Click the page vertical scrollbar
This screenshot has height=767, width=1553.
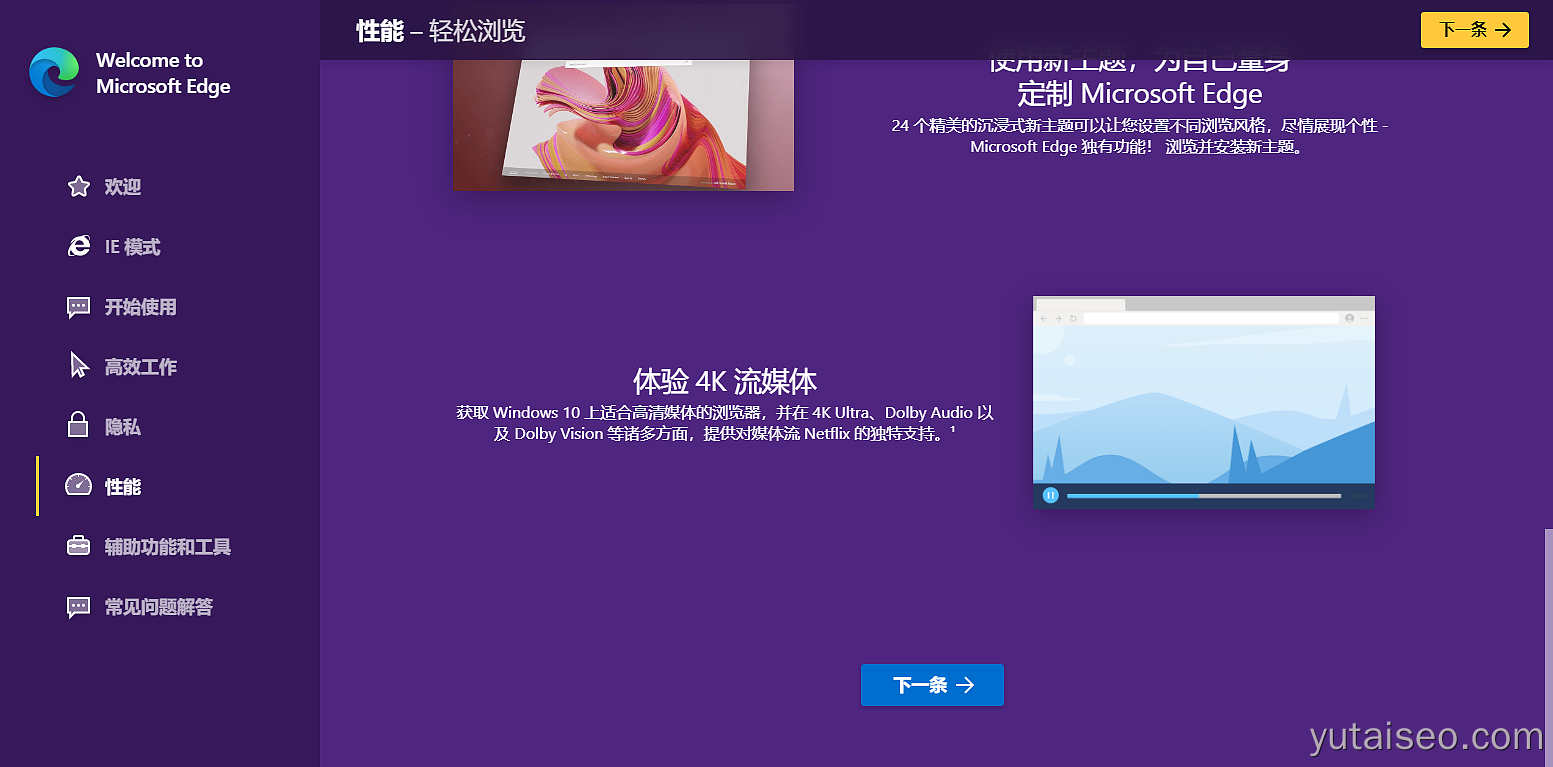(x=1548, y=647)
